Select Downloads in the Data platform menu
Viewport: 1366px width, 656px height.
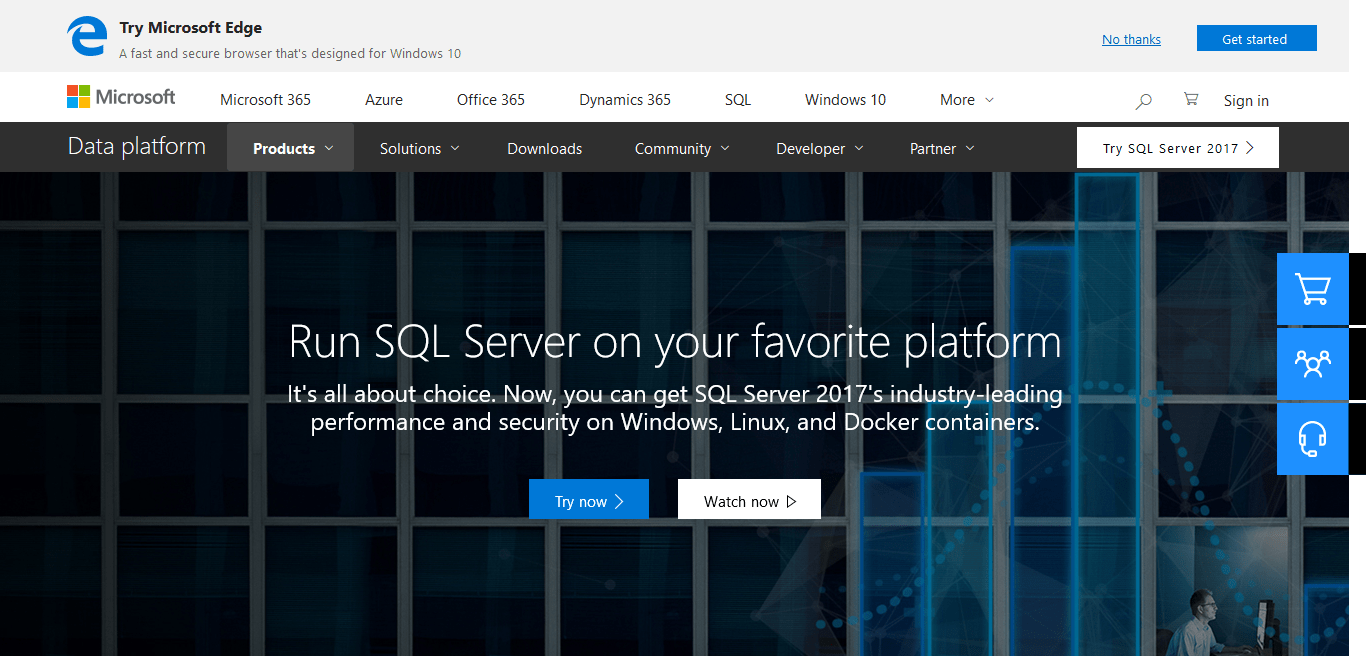[x=544, y=147]
